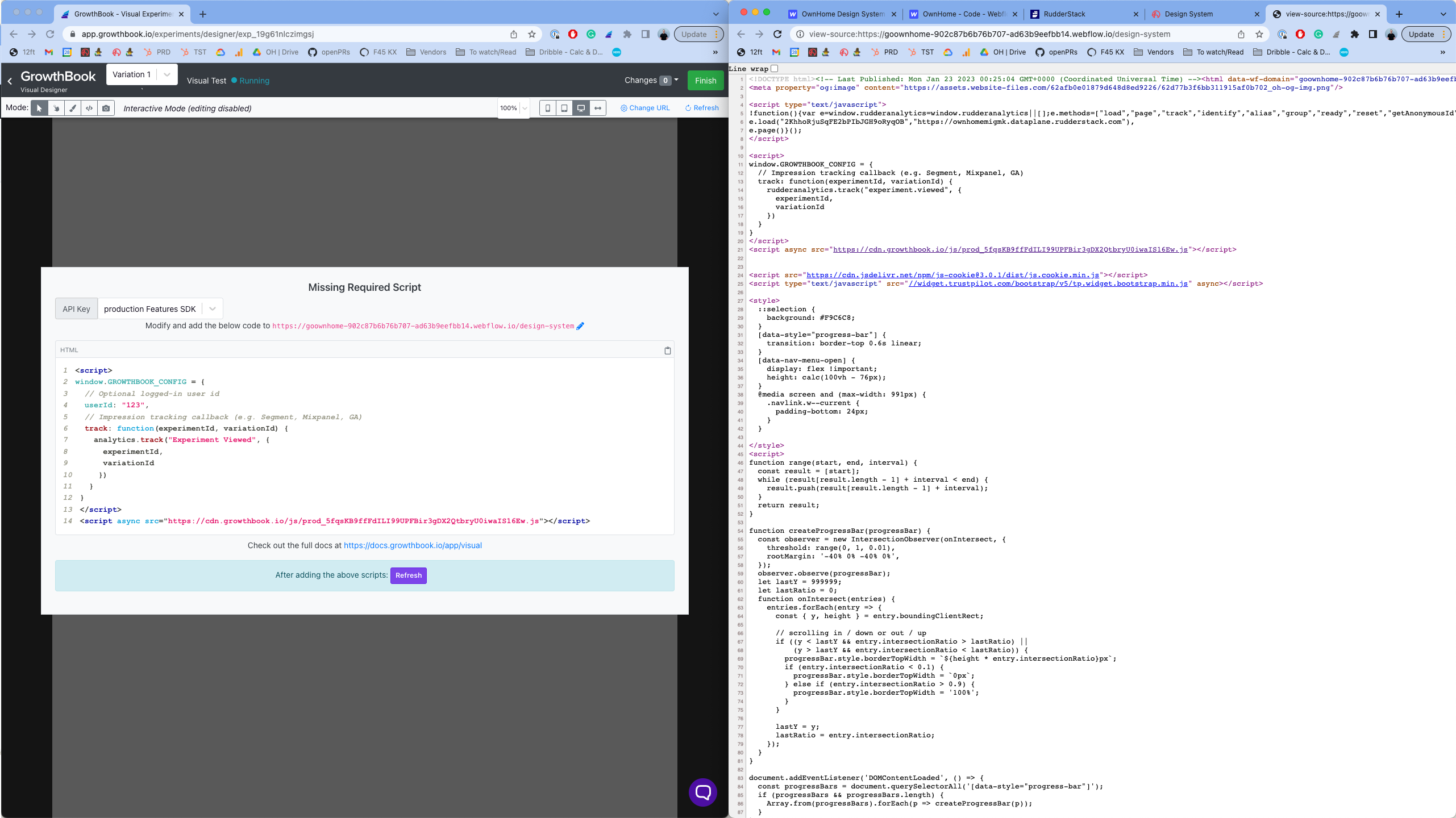1456x818 pixels.
Task: Click the purple Refresh button
Action: (x=408, y=575)
